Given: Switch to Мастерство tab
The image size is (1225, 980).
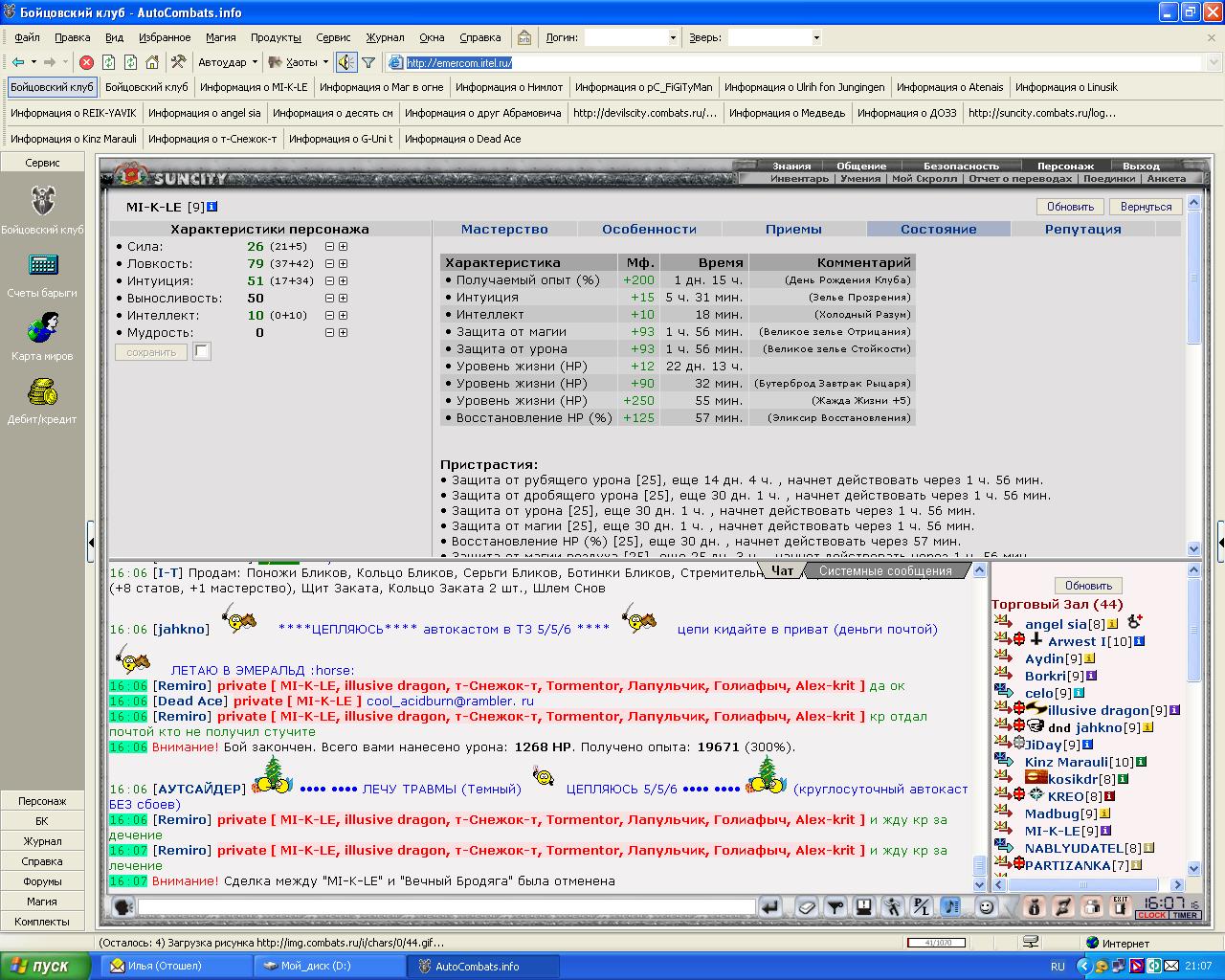Looking at the screenshot, I should point(504,229).
